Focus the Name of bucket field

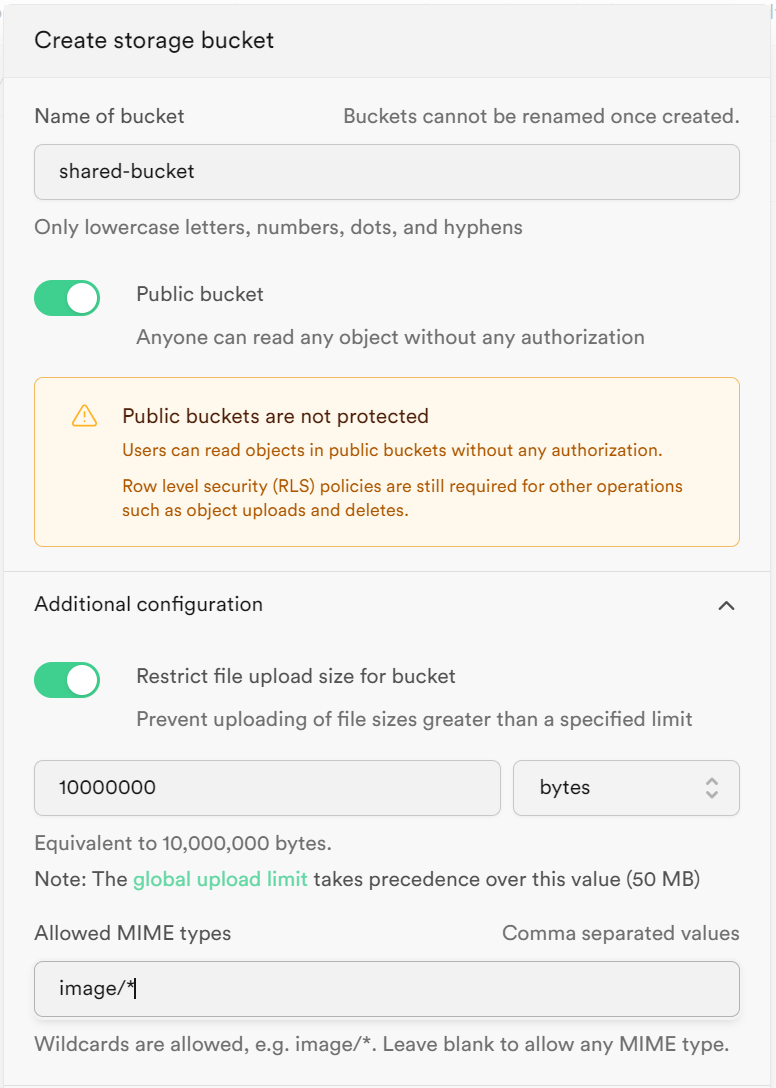[x=386, y=172]
